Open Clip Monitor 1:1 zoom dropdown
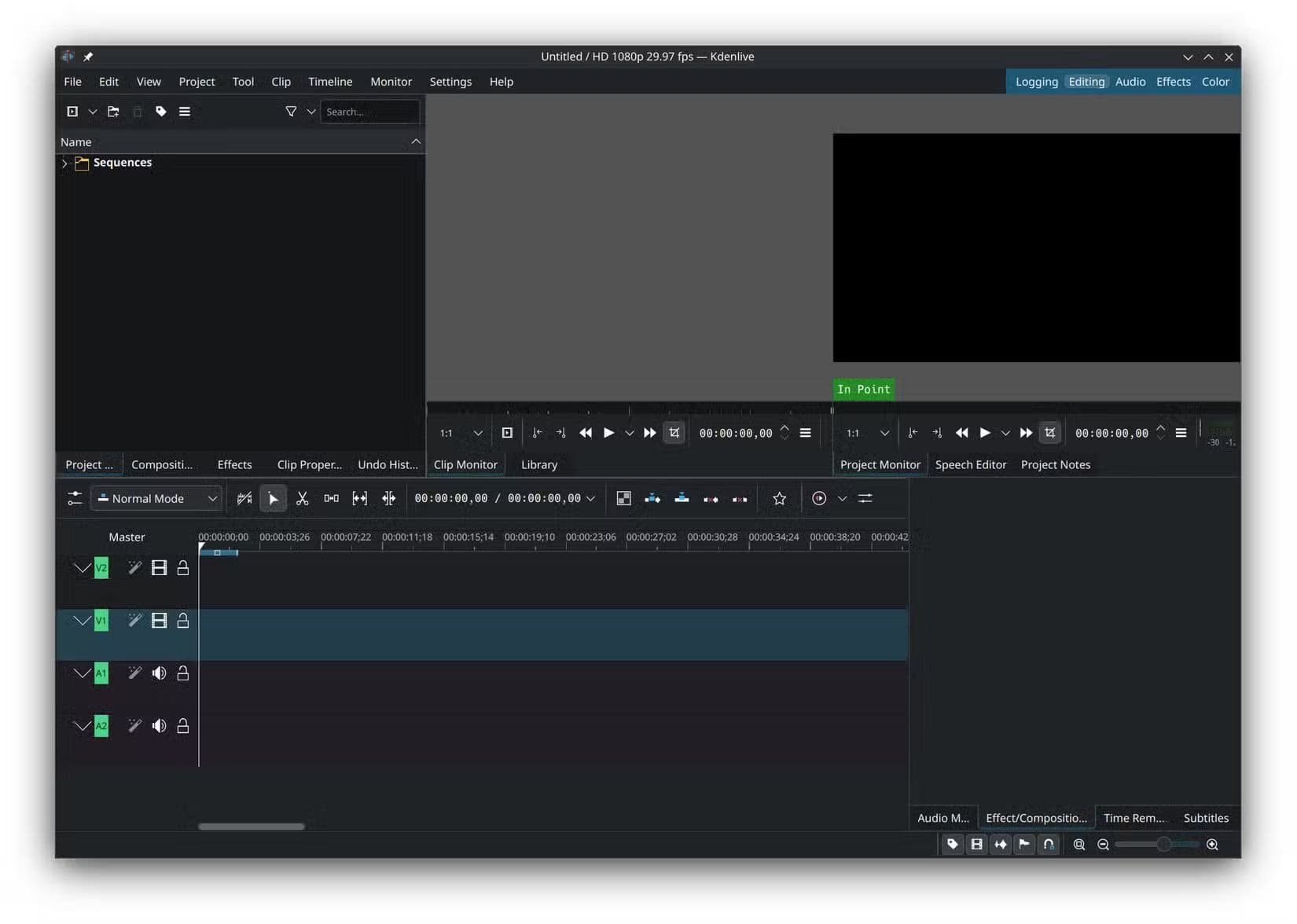 pos(462,433)
